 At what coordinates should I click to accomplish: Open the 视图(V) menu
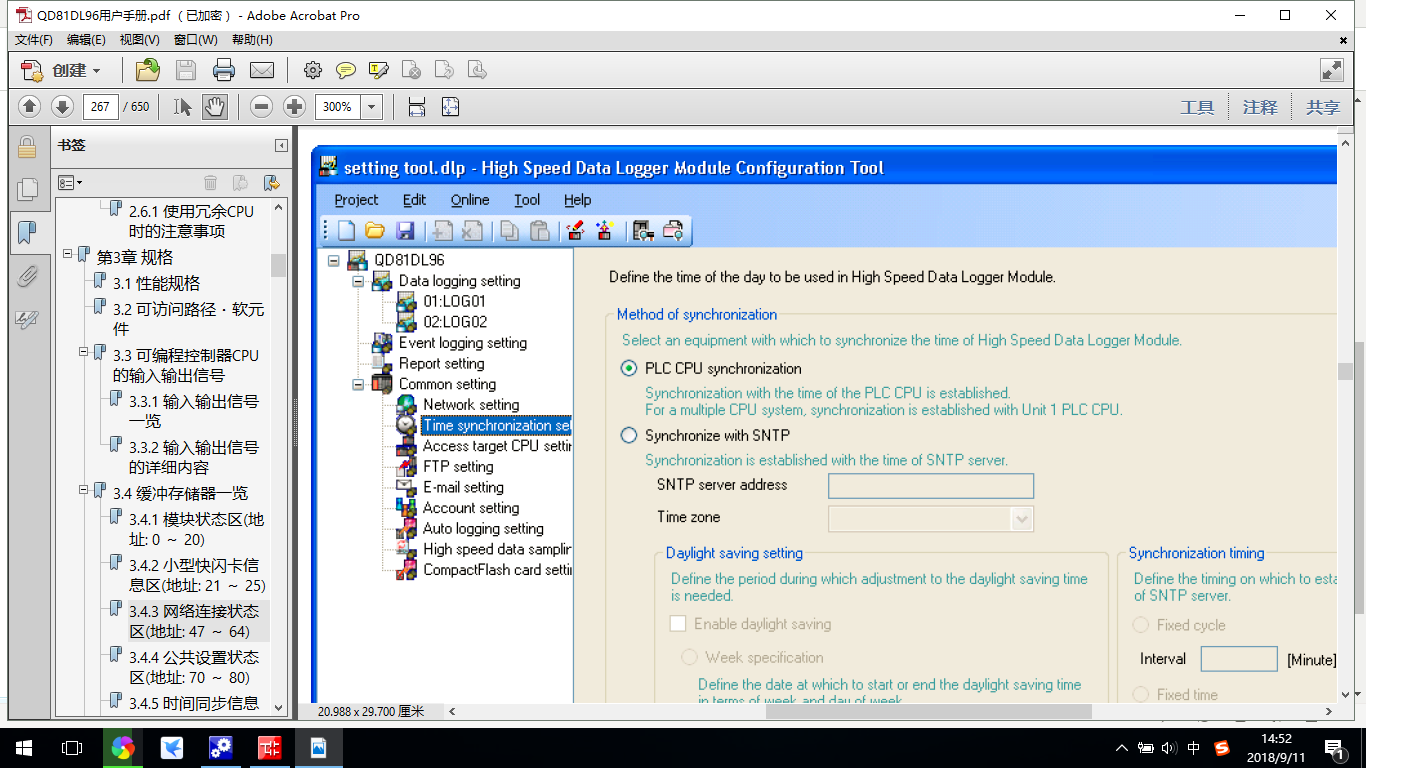(139, 40)
